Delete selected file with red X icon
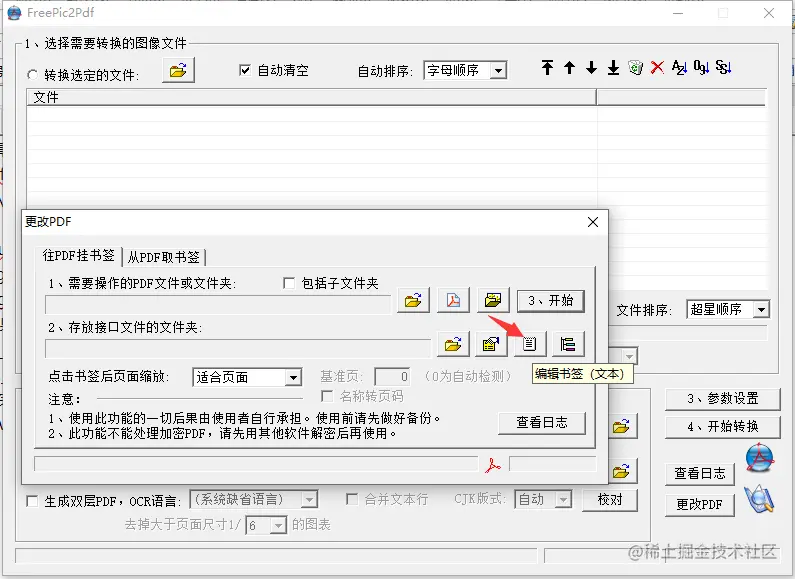The width and height of the screenshot is (795, 579). click(657, 67)
